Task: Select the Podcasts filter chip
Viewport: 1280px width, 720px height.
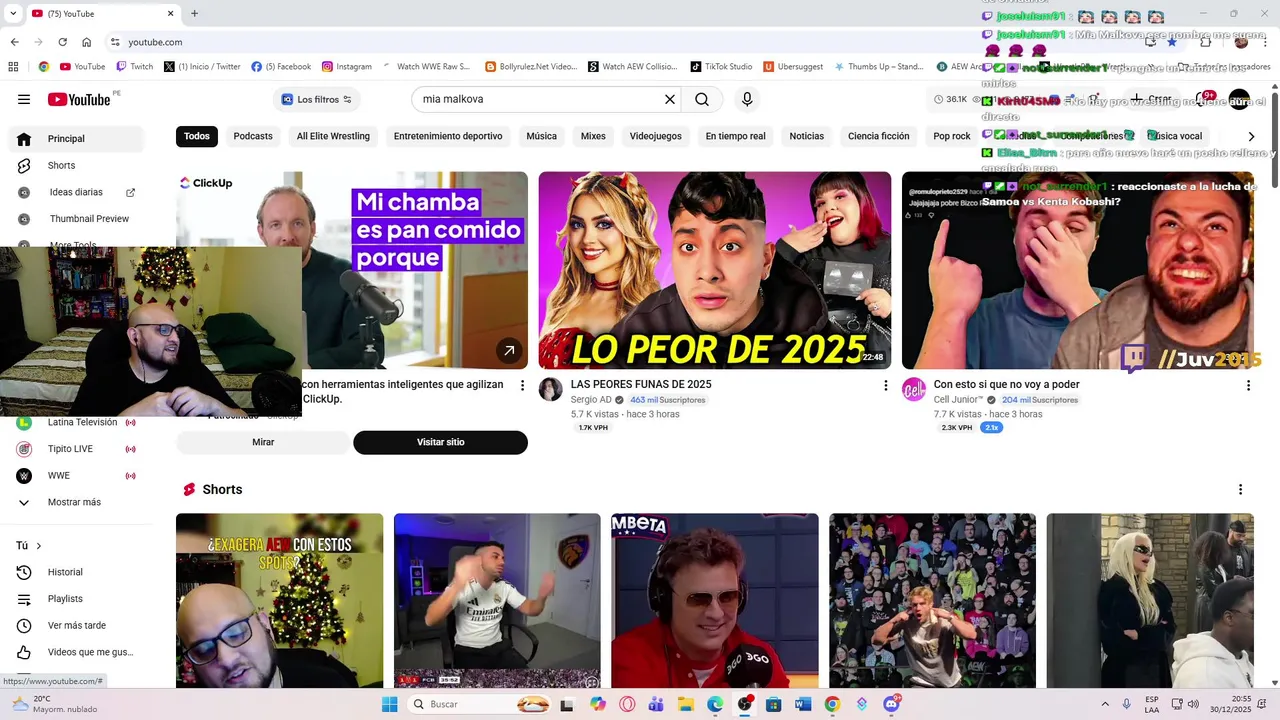Action: [253, 136]
